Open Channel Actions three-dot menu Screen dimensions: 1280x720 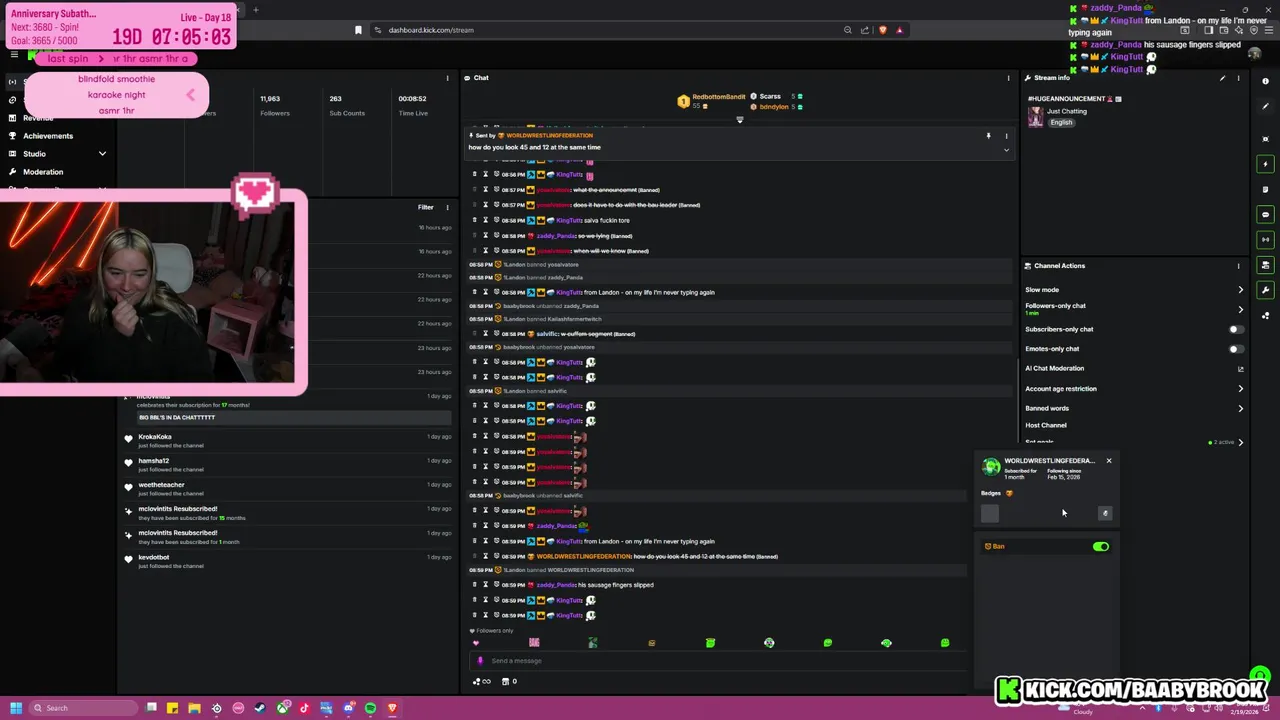tap(1238, 266)
